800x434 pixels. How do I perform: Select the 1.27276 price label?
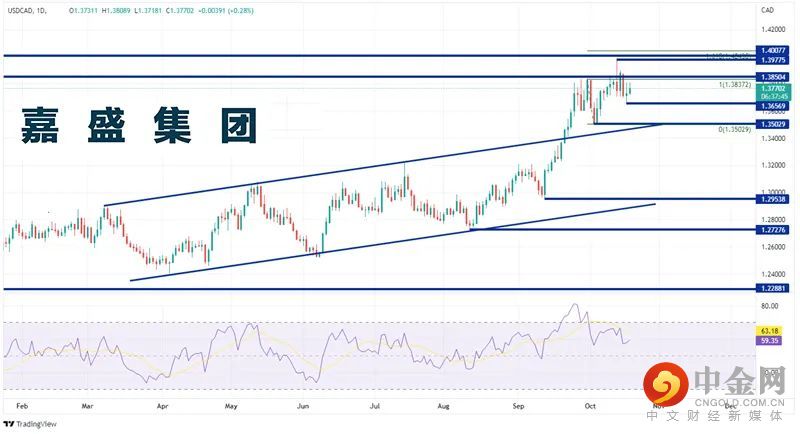point(773,230)
